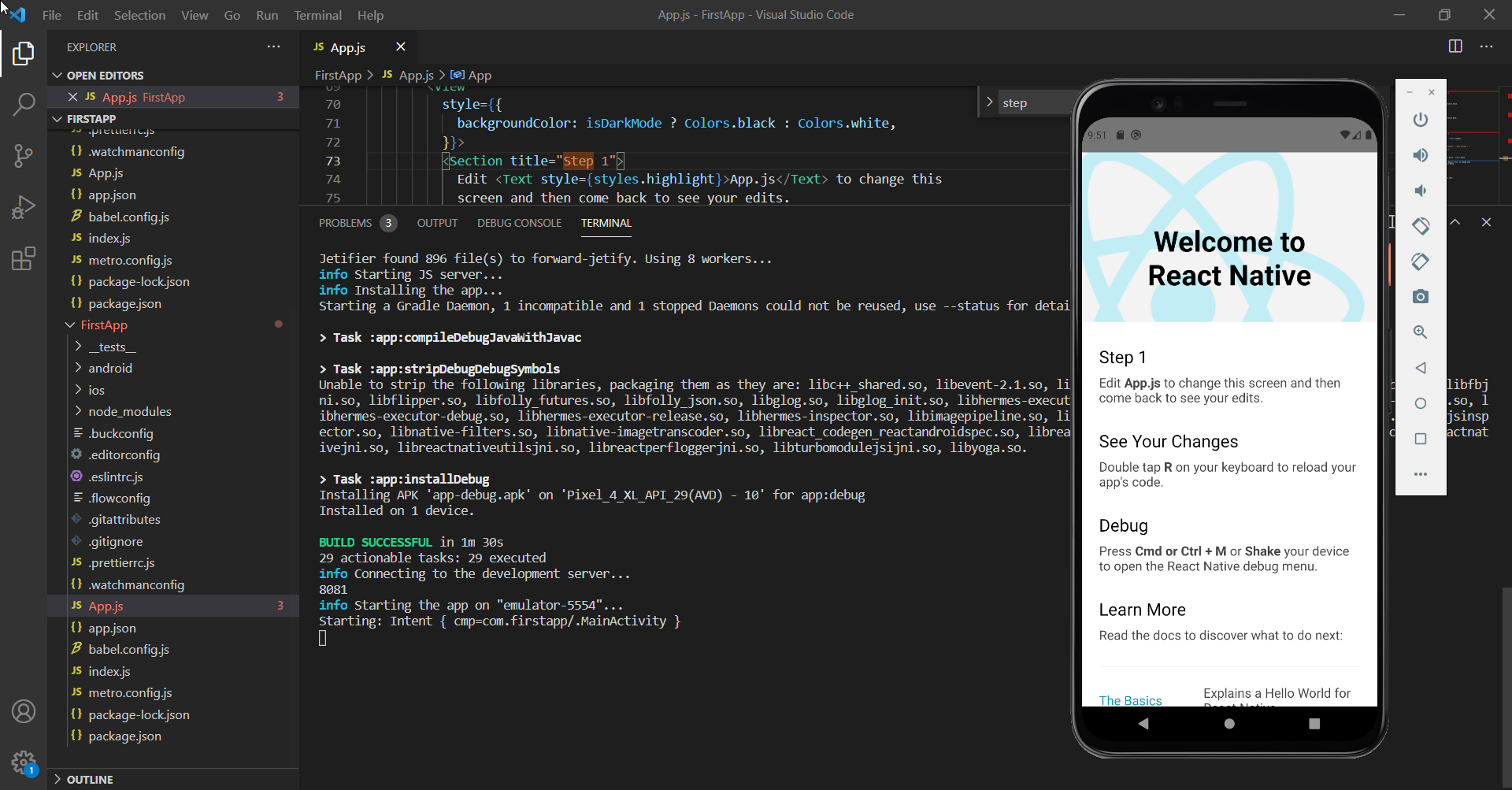Toggle replace mode chevron in find widget
Image resolution: width=1512 pixels, height=790 pixels.
(x=989, y=102)
